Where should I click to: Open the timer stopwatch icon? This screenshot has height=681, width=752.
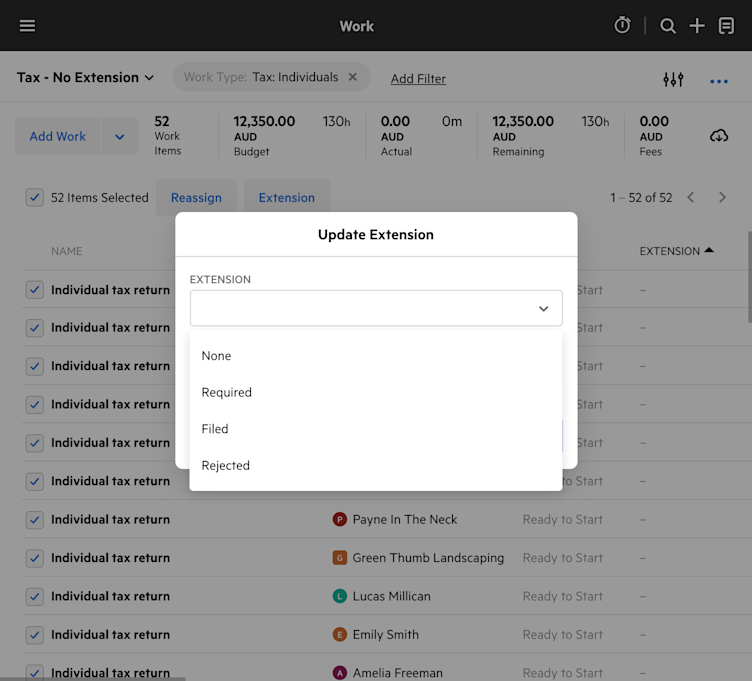coord(622,25)
